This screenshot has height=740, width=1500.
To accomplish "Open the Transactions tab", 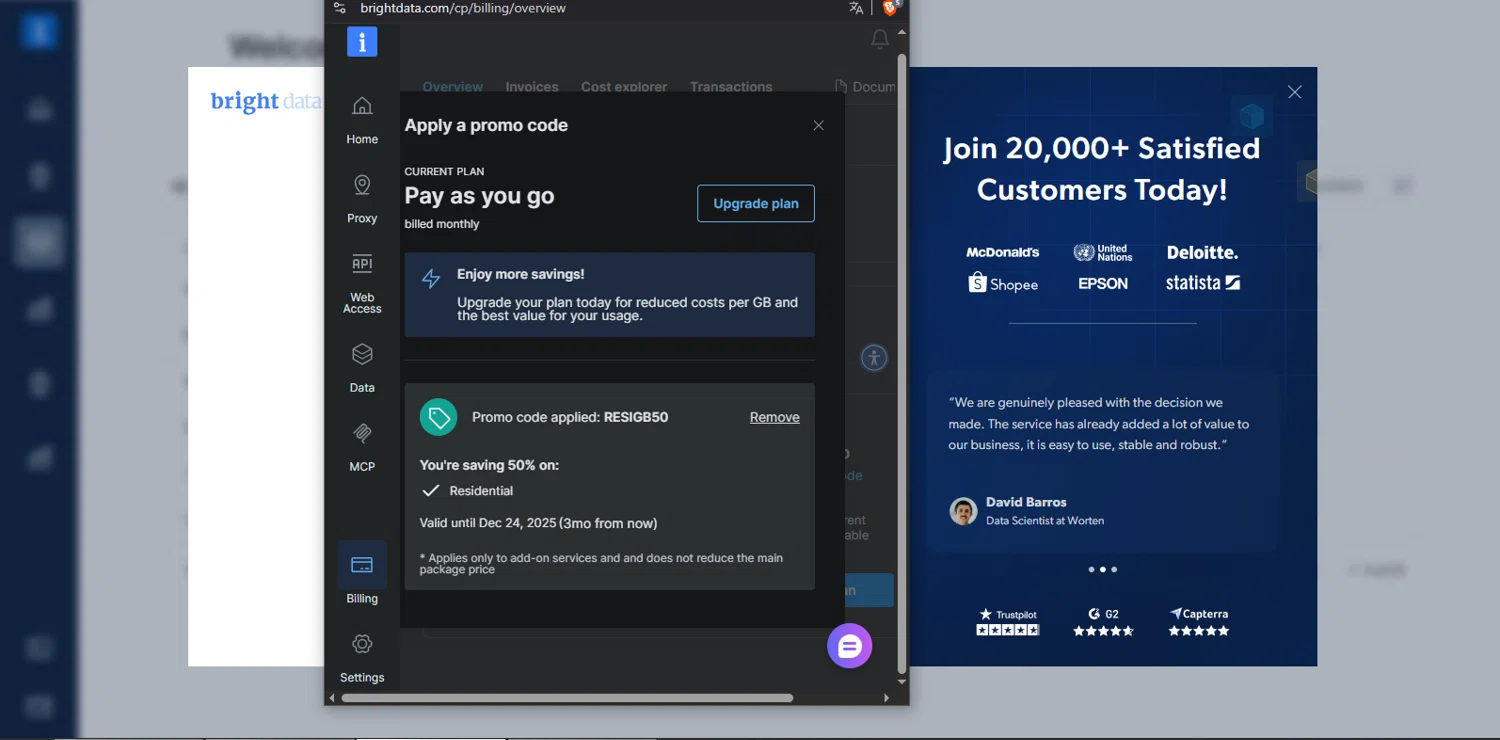I will (x=731, y=87).
